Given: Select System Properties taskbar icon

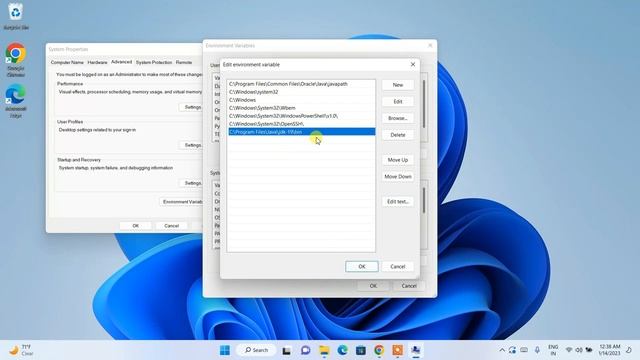Looking at the screenshot, I should (416, 350).
